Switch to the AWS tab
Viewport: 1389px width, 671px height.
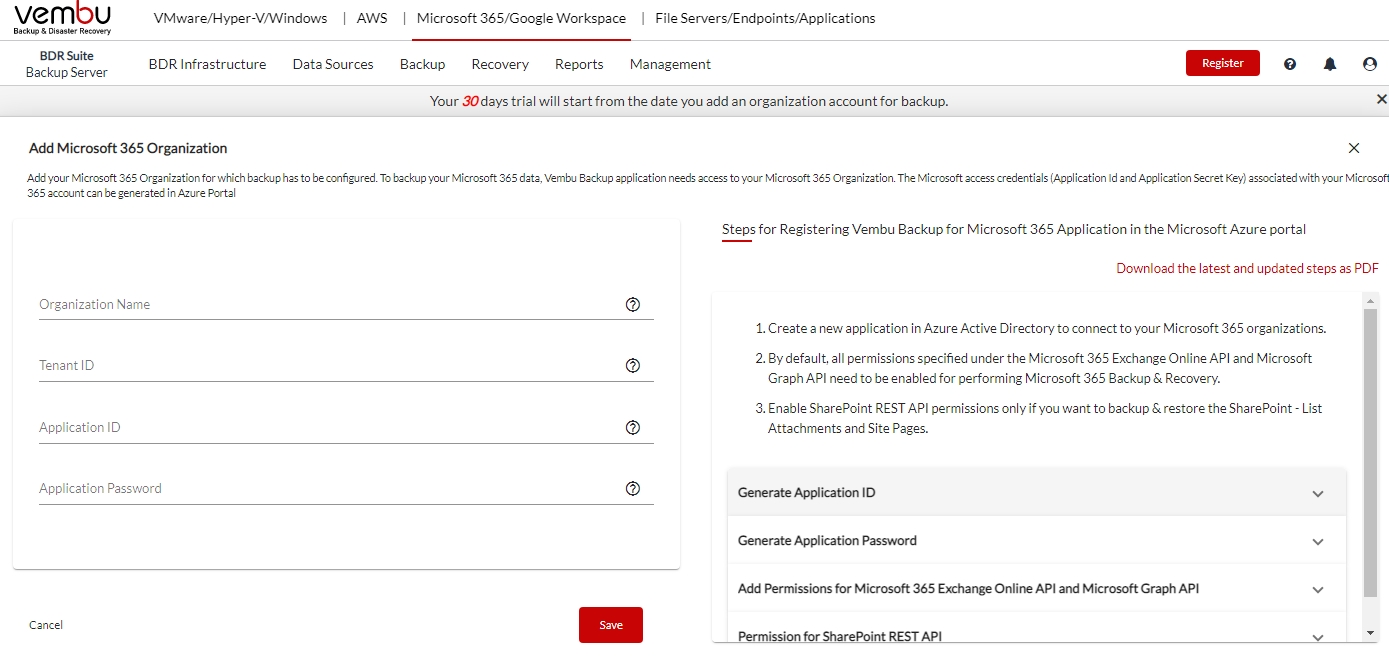pos(371,17)
